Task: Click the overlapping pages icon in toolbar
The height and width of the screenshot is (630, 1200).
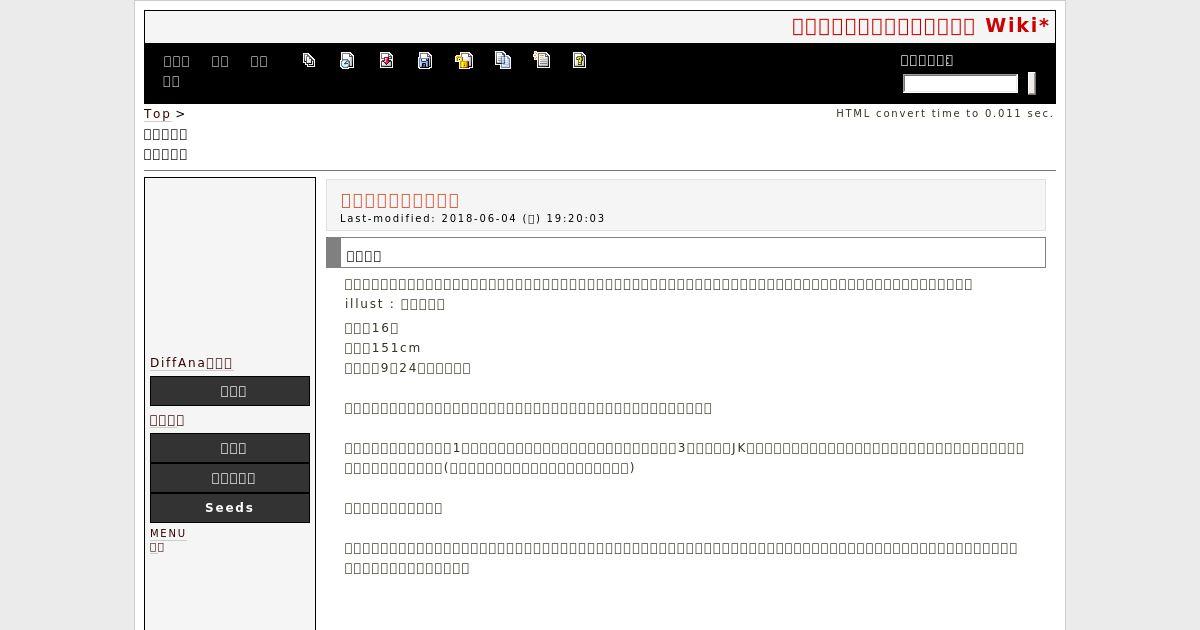Action: tap(309, 60)
